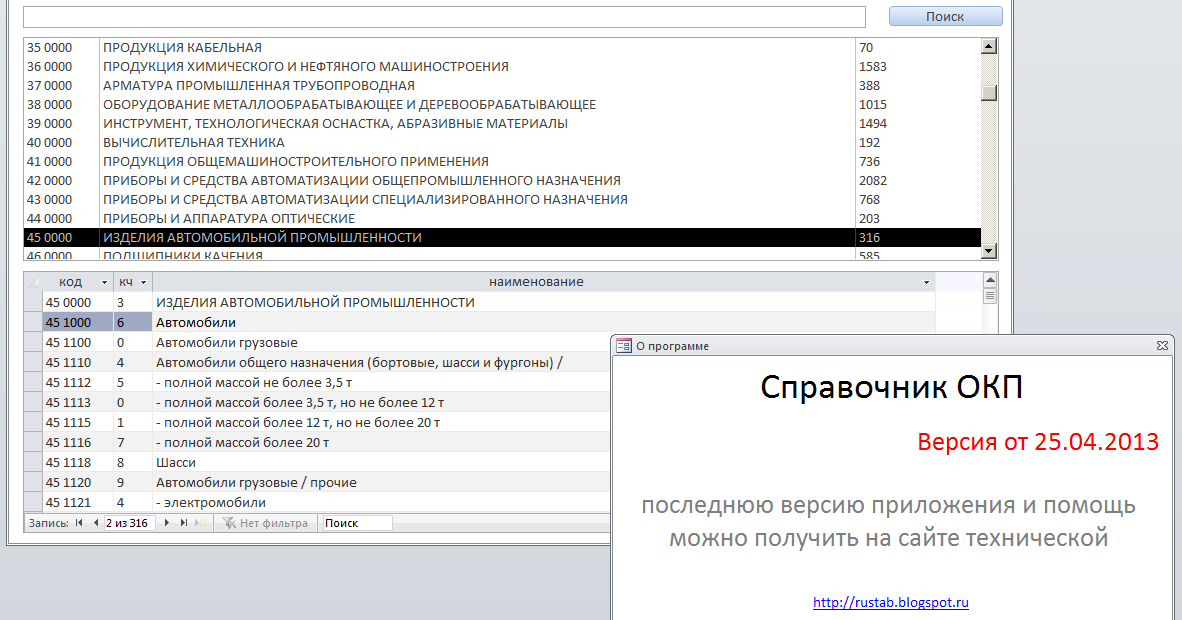Click count value '1583' in the upper list
1182x620 pixels.
(873, 66)
